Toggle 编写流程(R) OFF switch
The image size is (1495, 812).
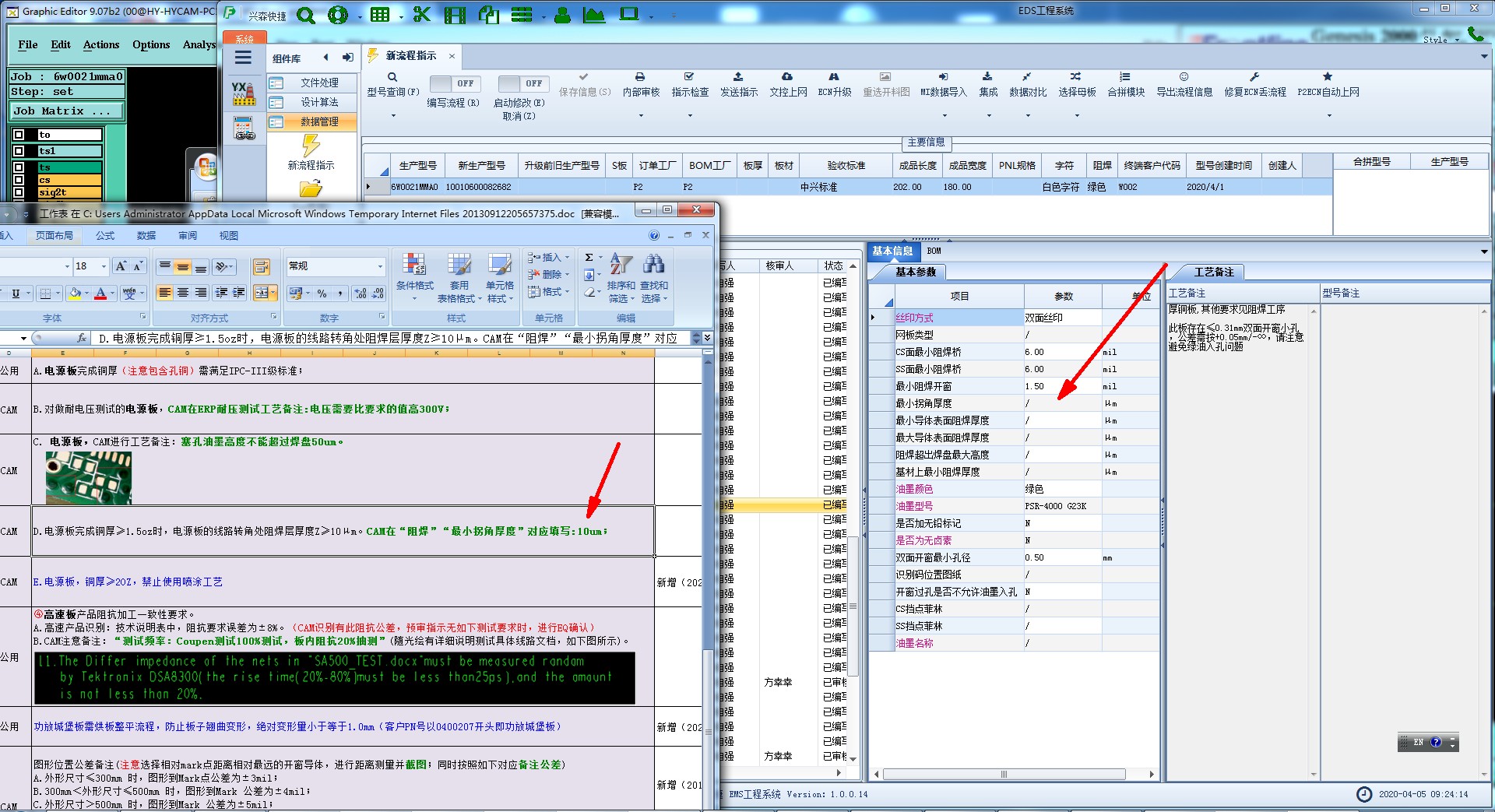click(x=455, y=83)
